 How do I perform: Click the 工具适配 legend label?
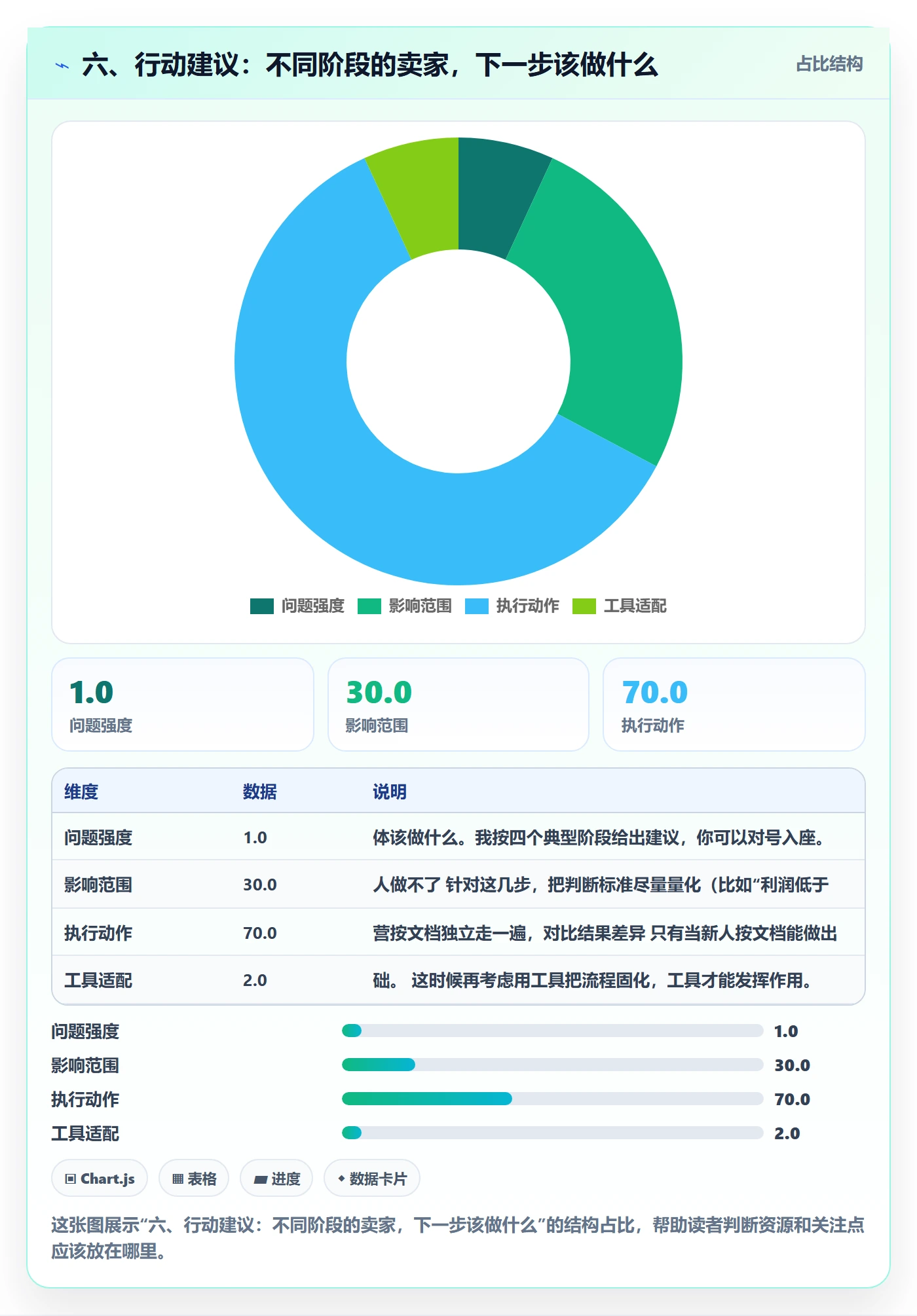(x=635, y=606)
